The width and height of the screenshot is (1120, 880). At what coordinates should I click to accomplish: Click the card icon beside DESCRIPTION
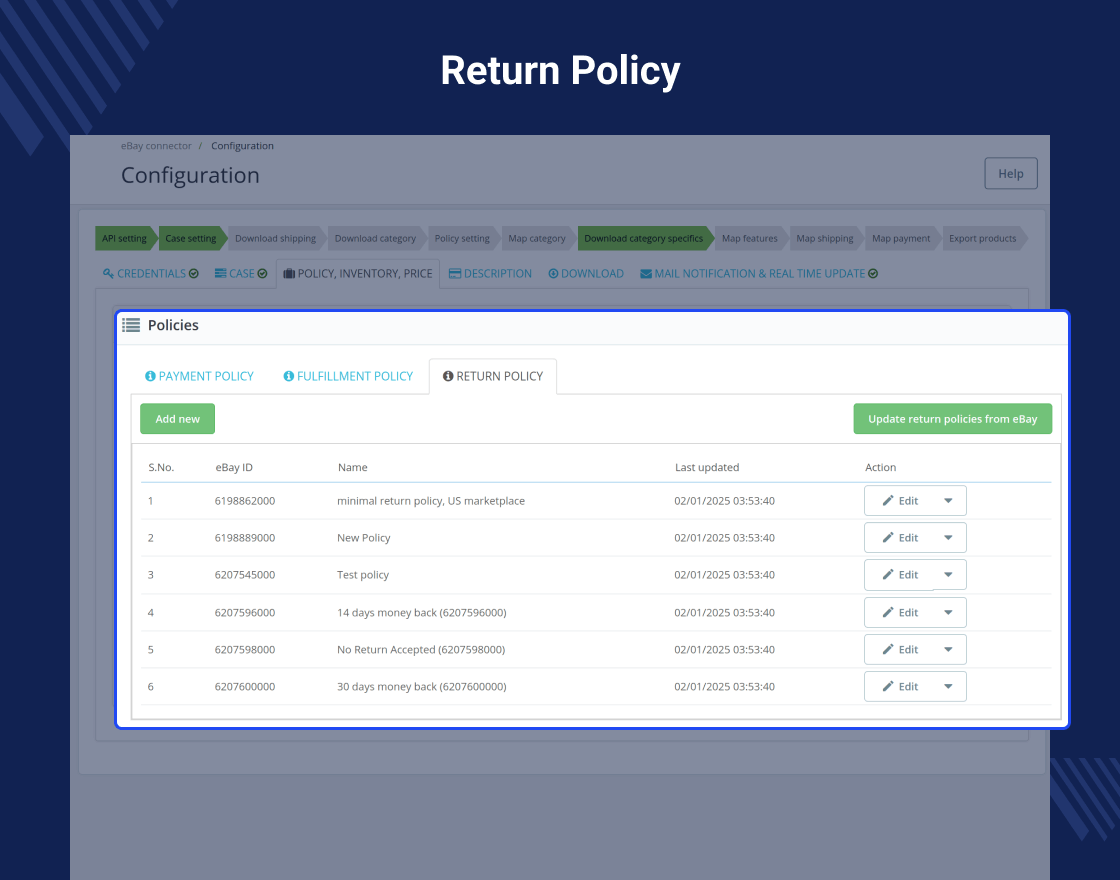tap(455, 274)
